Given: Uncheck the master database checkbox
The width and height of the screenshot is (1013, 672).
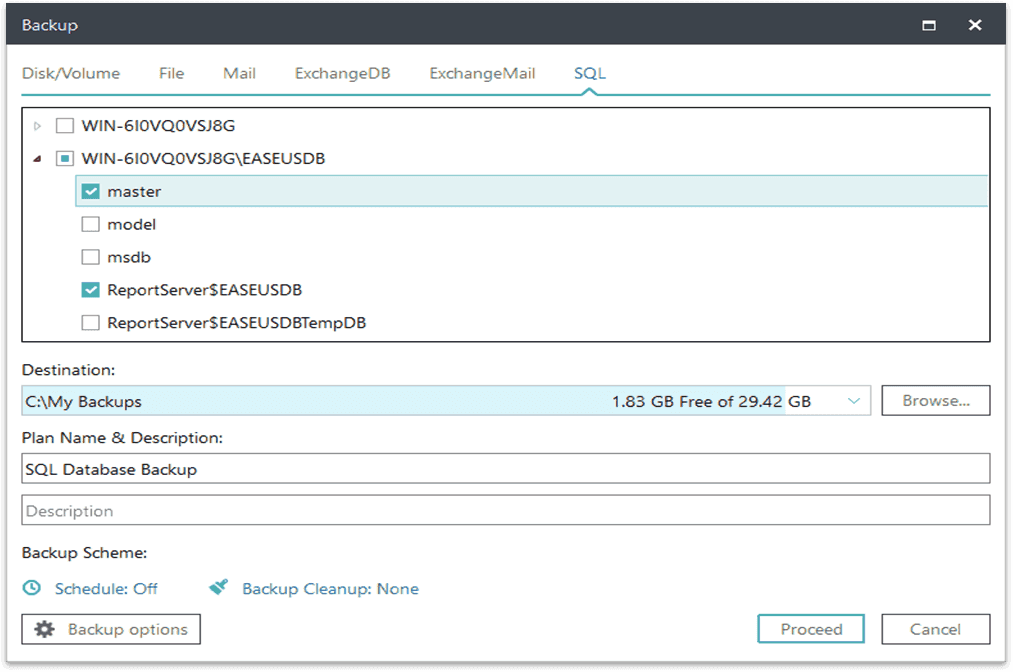Looking at the screenshot, I should tap(90, 191).
